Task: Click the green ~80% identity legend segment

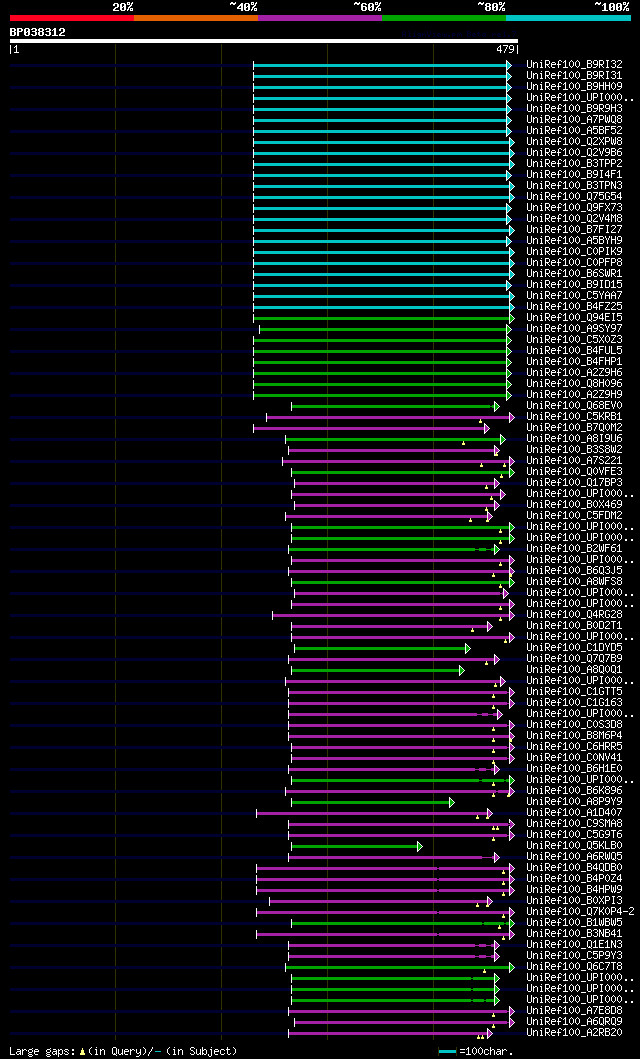Action: tap(444, 18)
